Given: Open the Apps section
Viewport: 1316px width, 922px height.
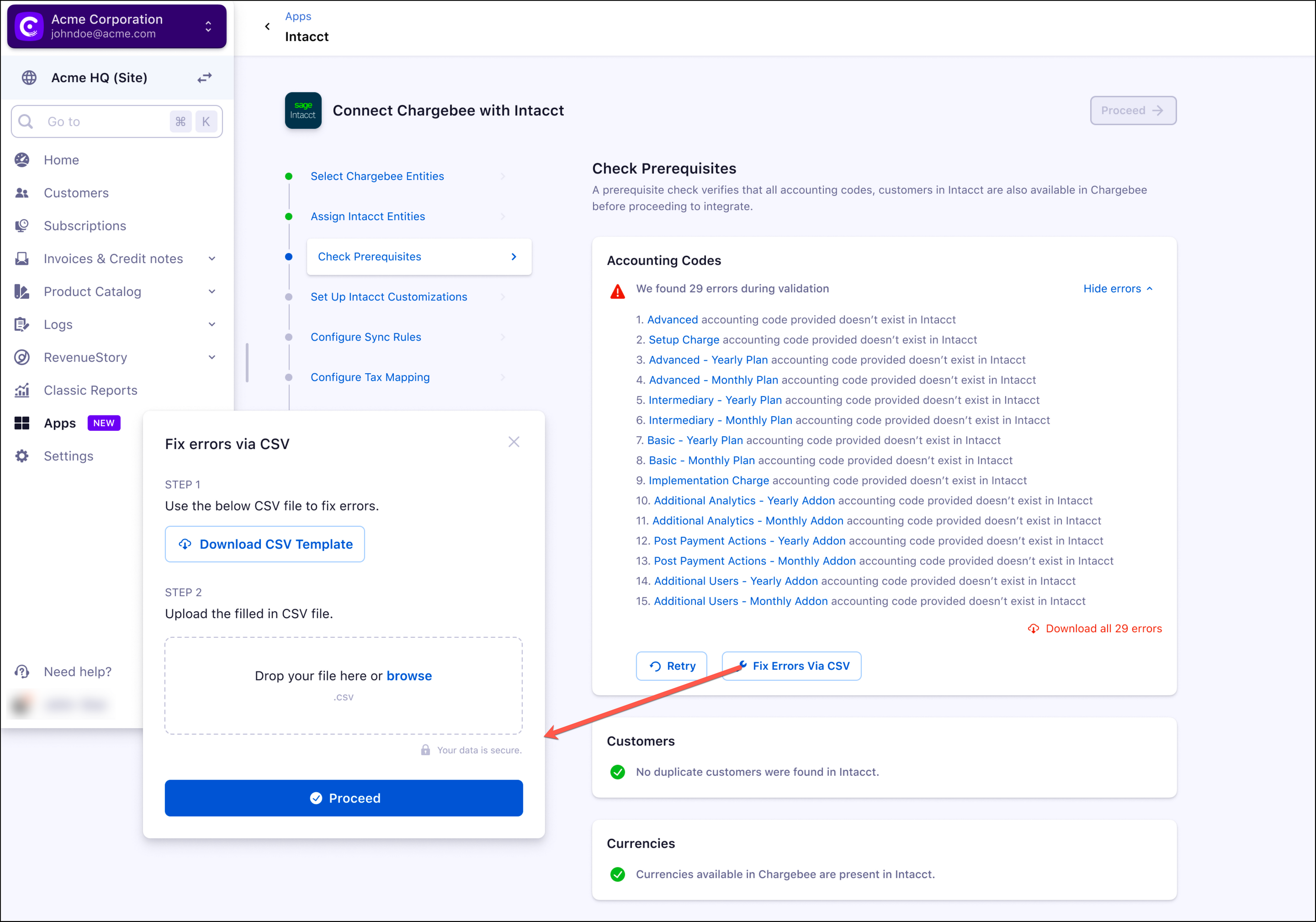Looking at the screenshot, I should point(59,423).
